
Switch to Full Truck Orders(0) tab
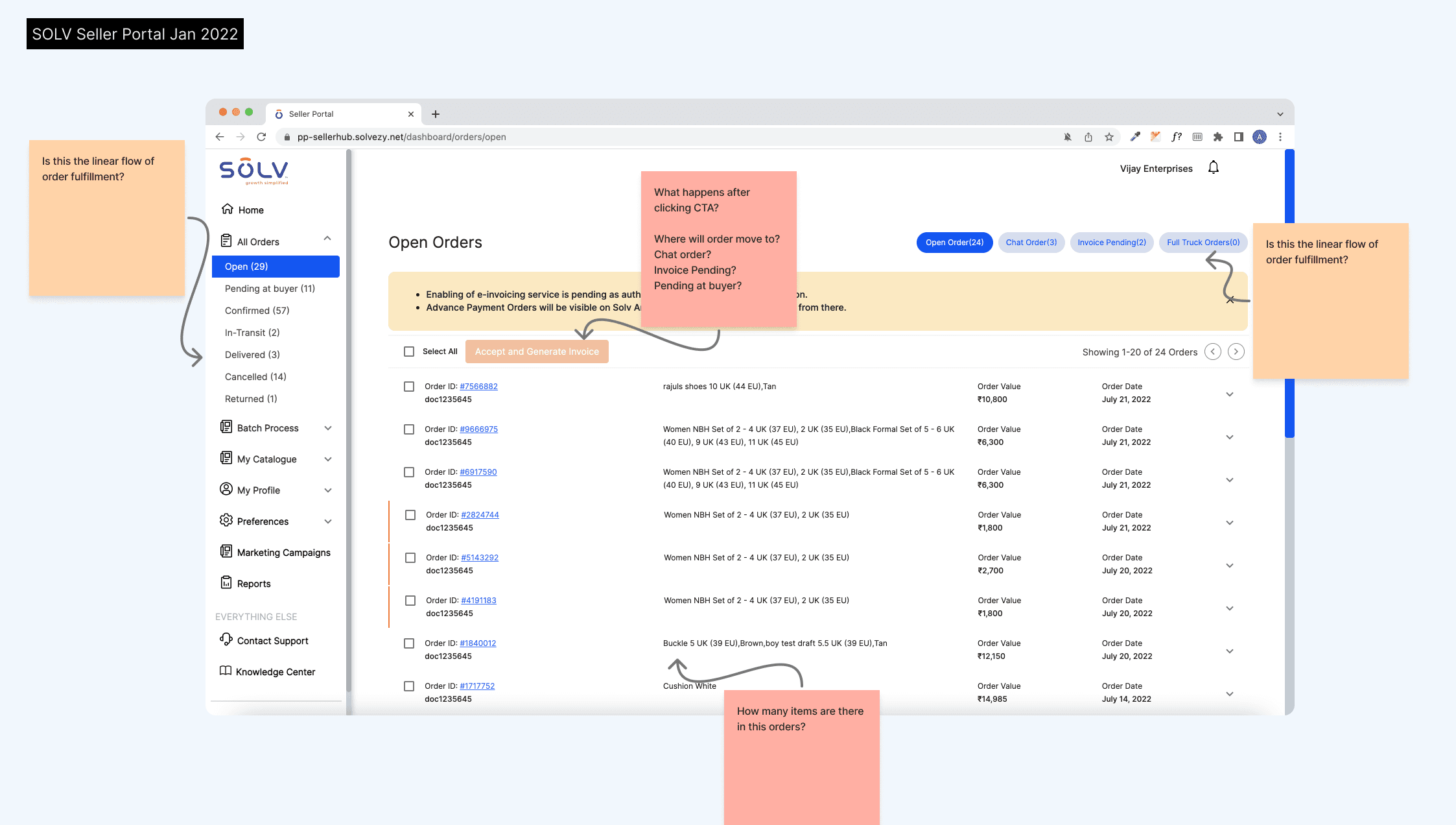coord(1203,243)
